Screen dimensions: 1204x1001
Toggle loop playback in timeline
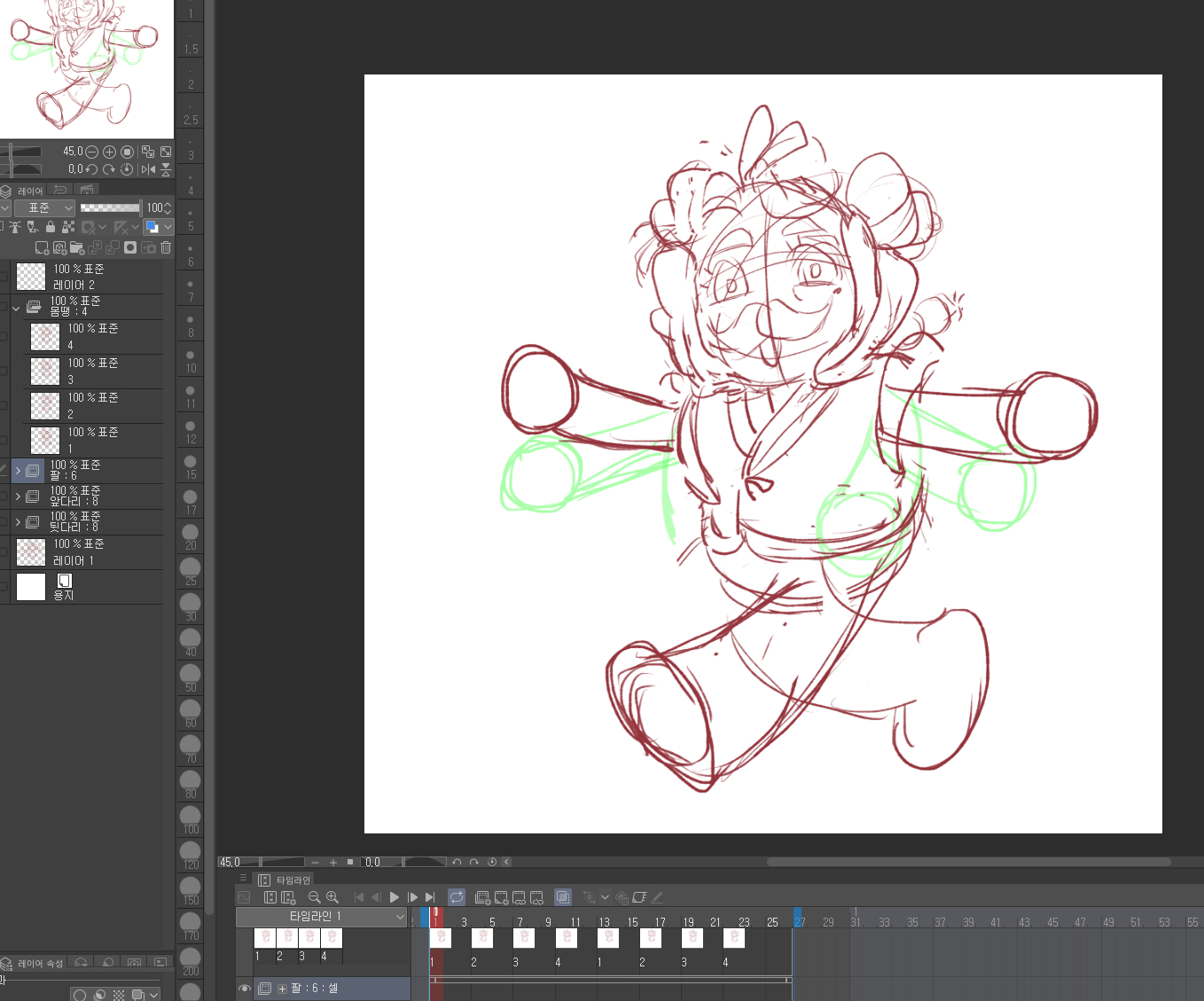(x=457, y=897)
